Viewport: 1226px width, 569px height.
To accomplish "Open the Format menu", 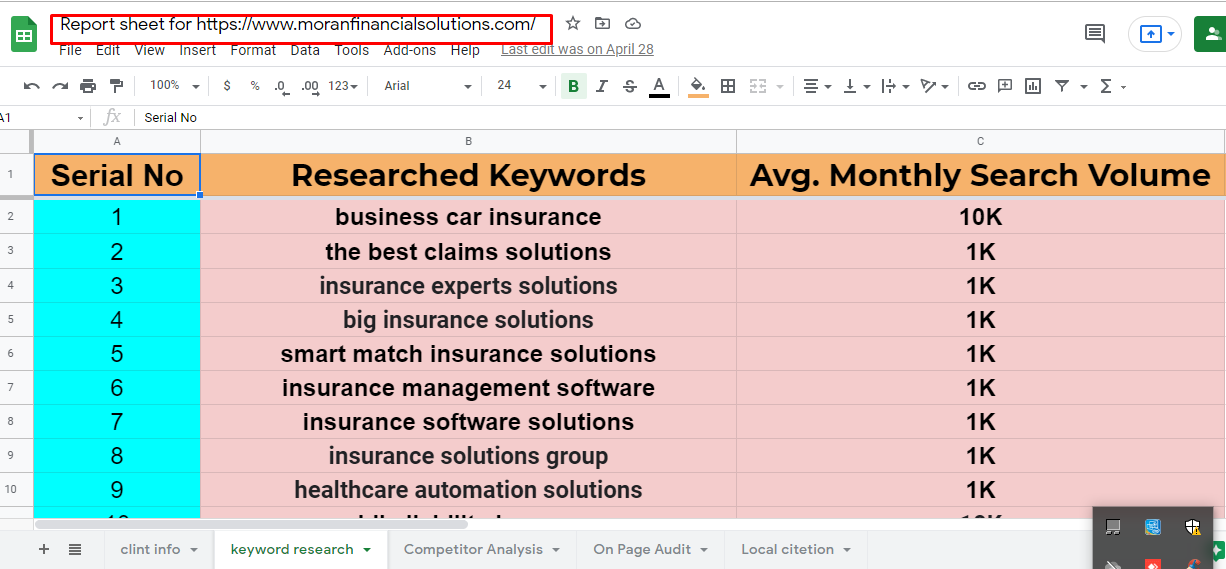I will pos(253,50).
